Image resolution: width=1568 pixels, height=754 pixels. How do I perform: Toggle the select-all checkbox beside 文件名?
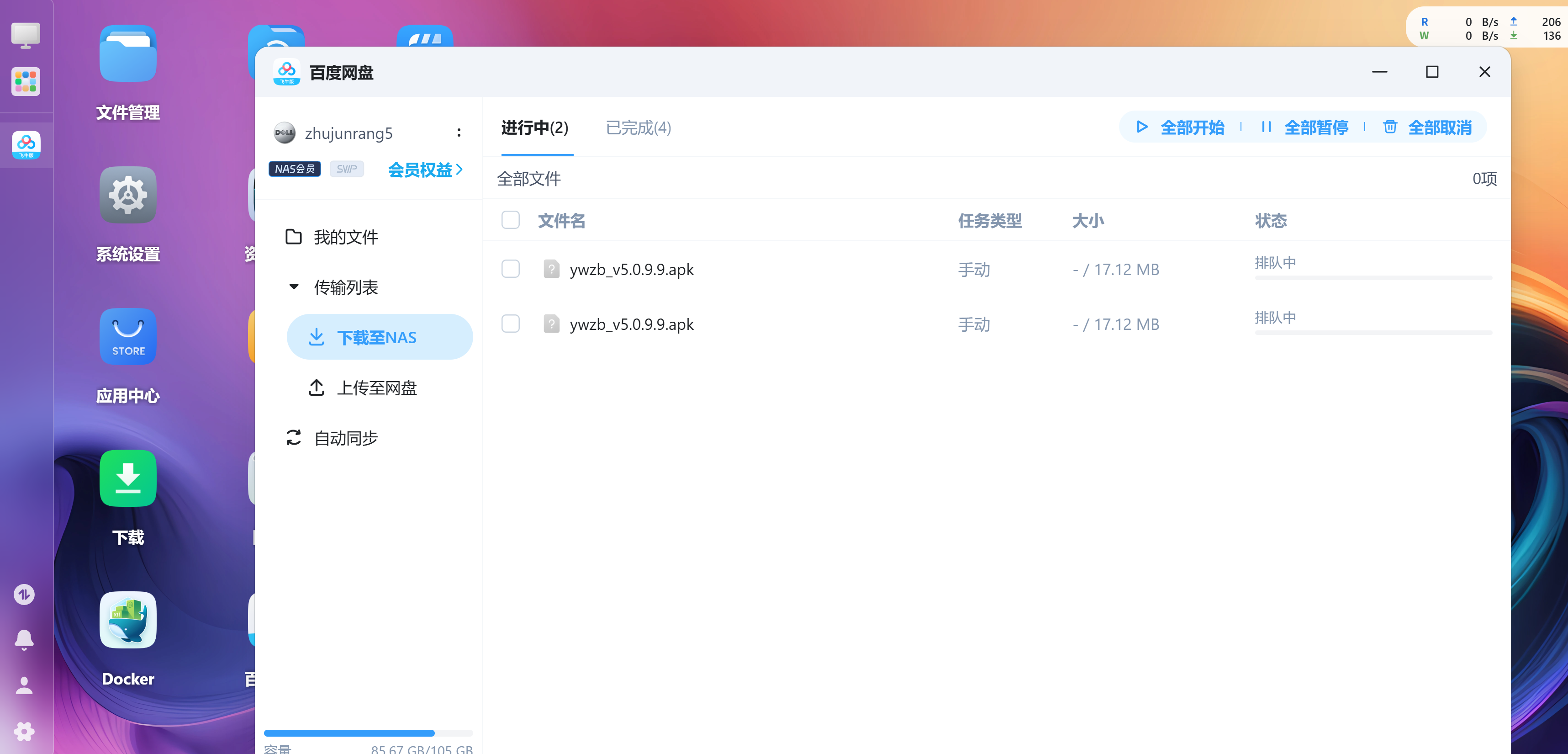[510, 220]
